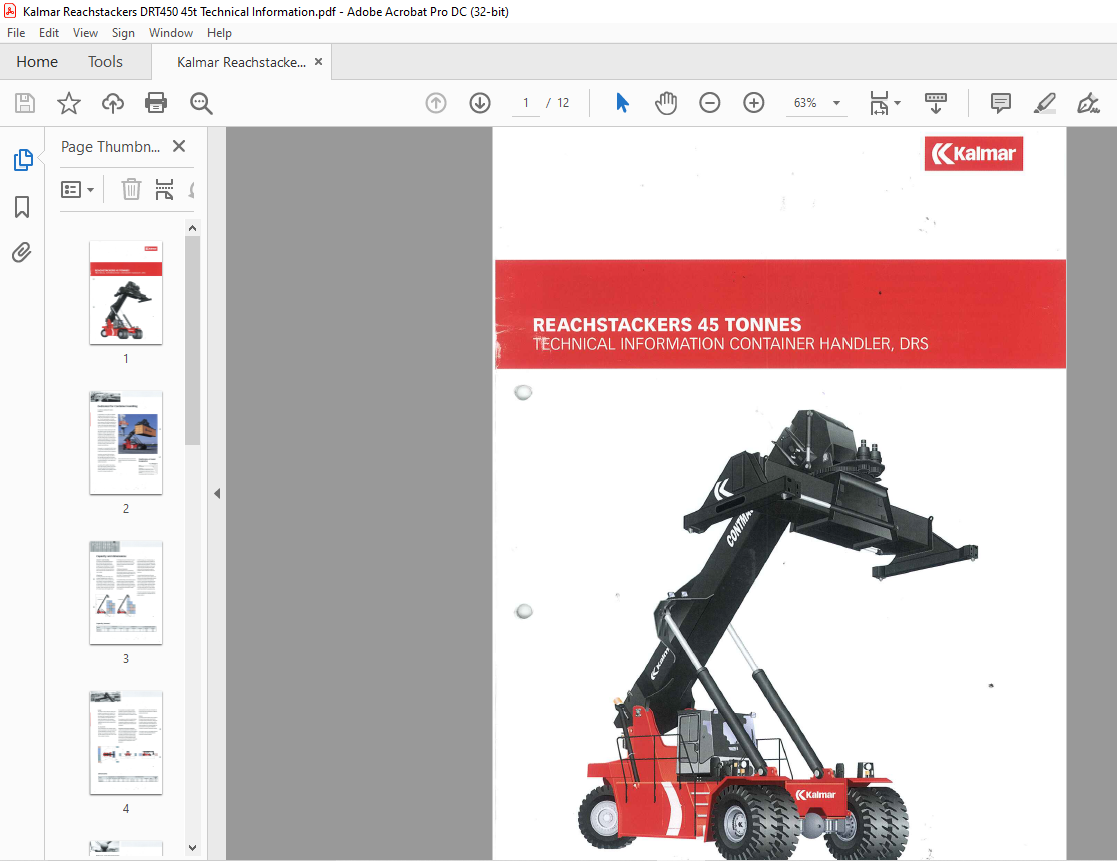Open the thumbnail options dropdown
Screen dimensions: 1117x861
[78, 189]
